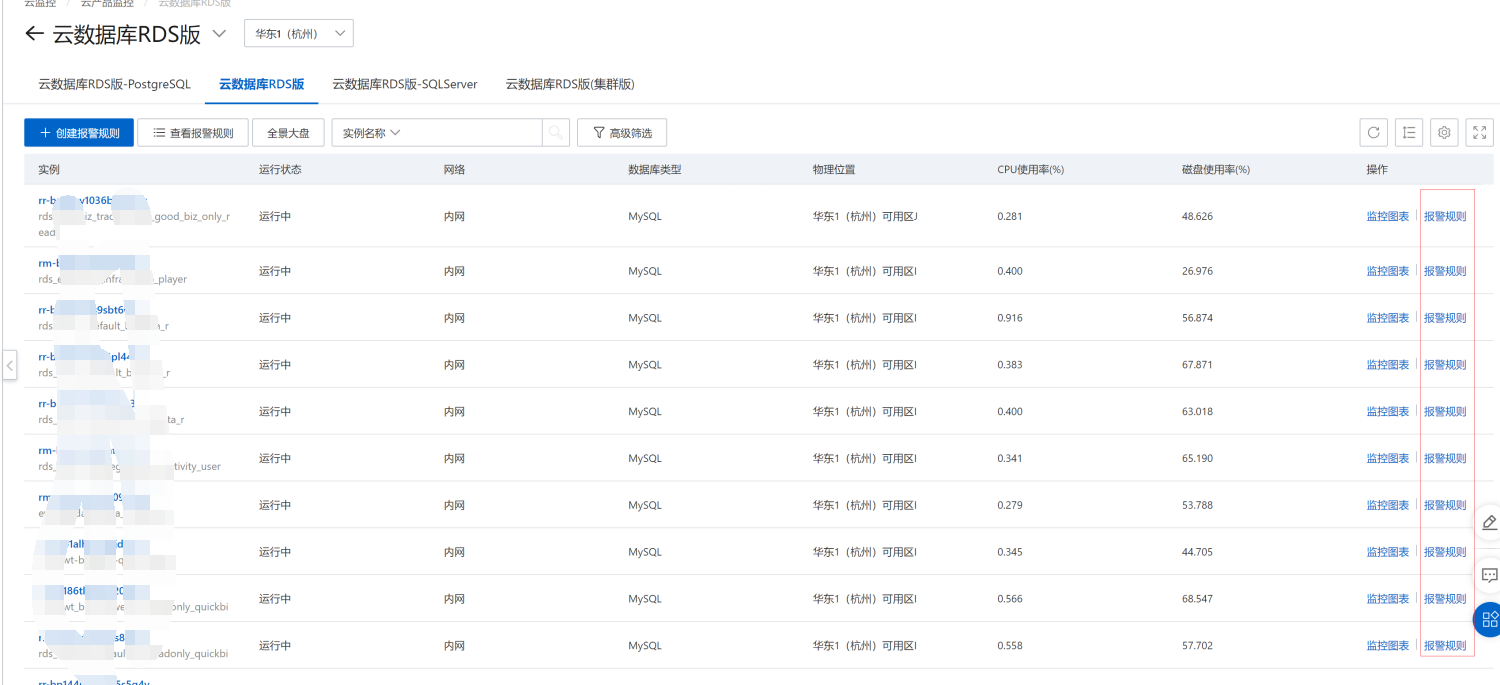Click the 高级筛选 filter button
Viewport: 1500px width, 685px height.
point(621,133)
